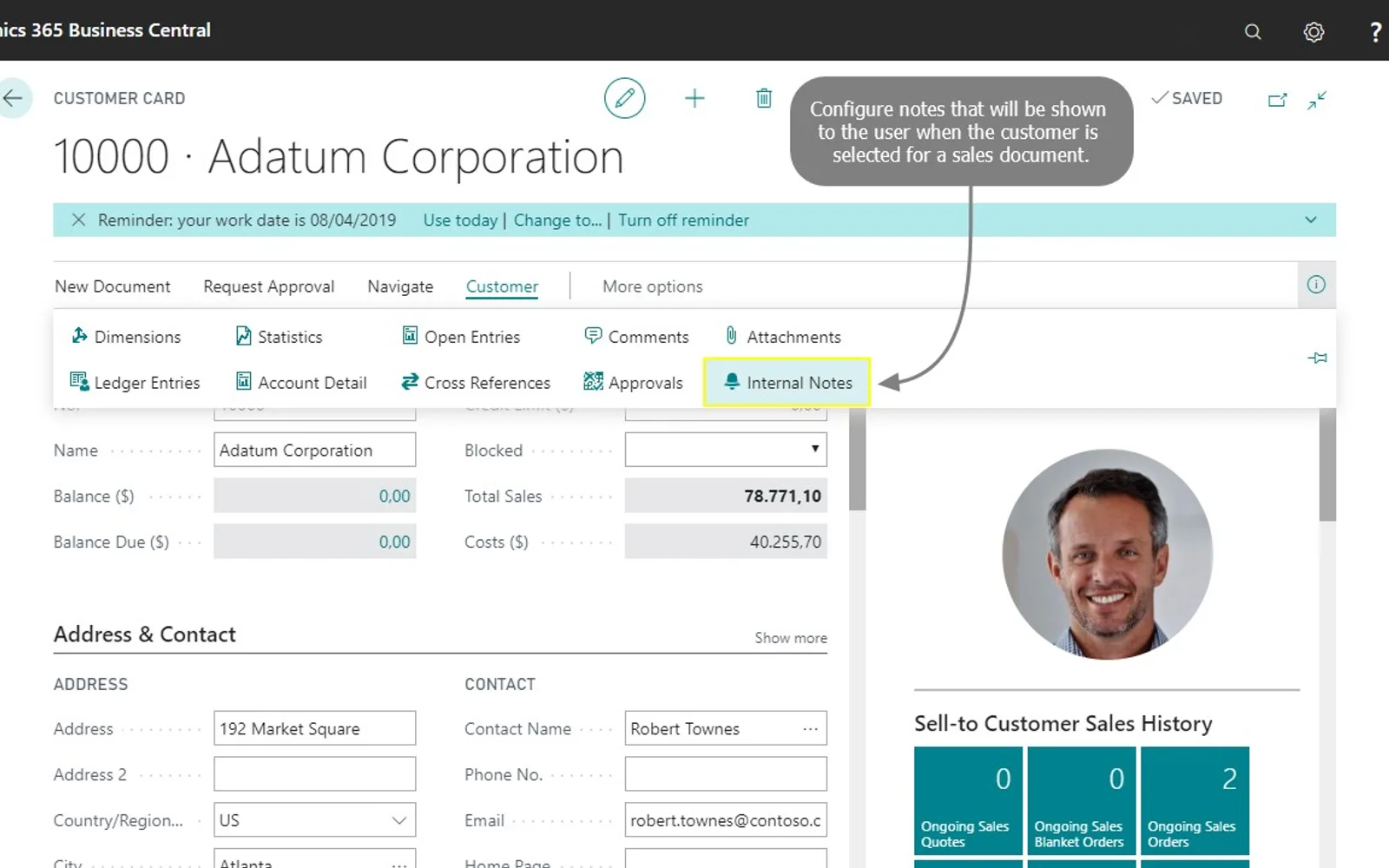The image size is (1389, 868).
Task: Open the settings gear icon
Action: 1313,32
